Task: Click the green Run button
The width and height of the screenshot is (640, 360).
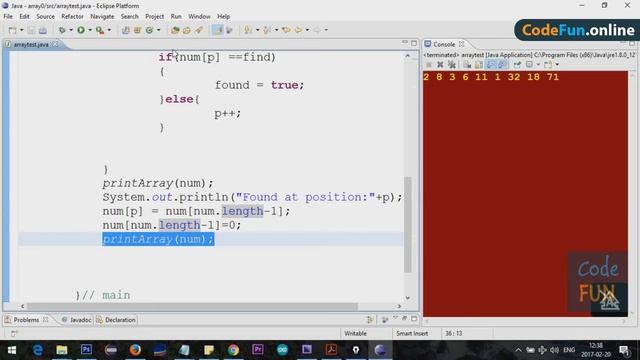Action: (81, 30)
